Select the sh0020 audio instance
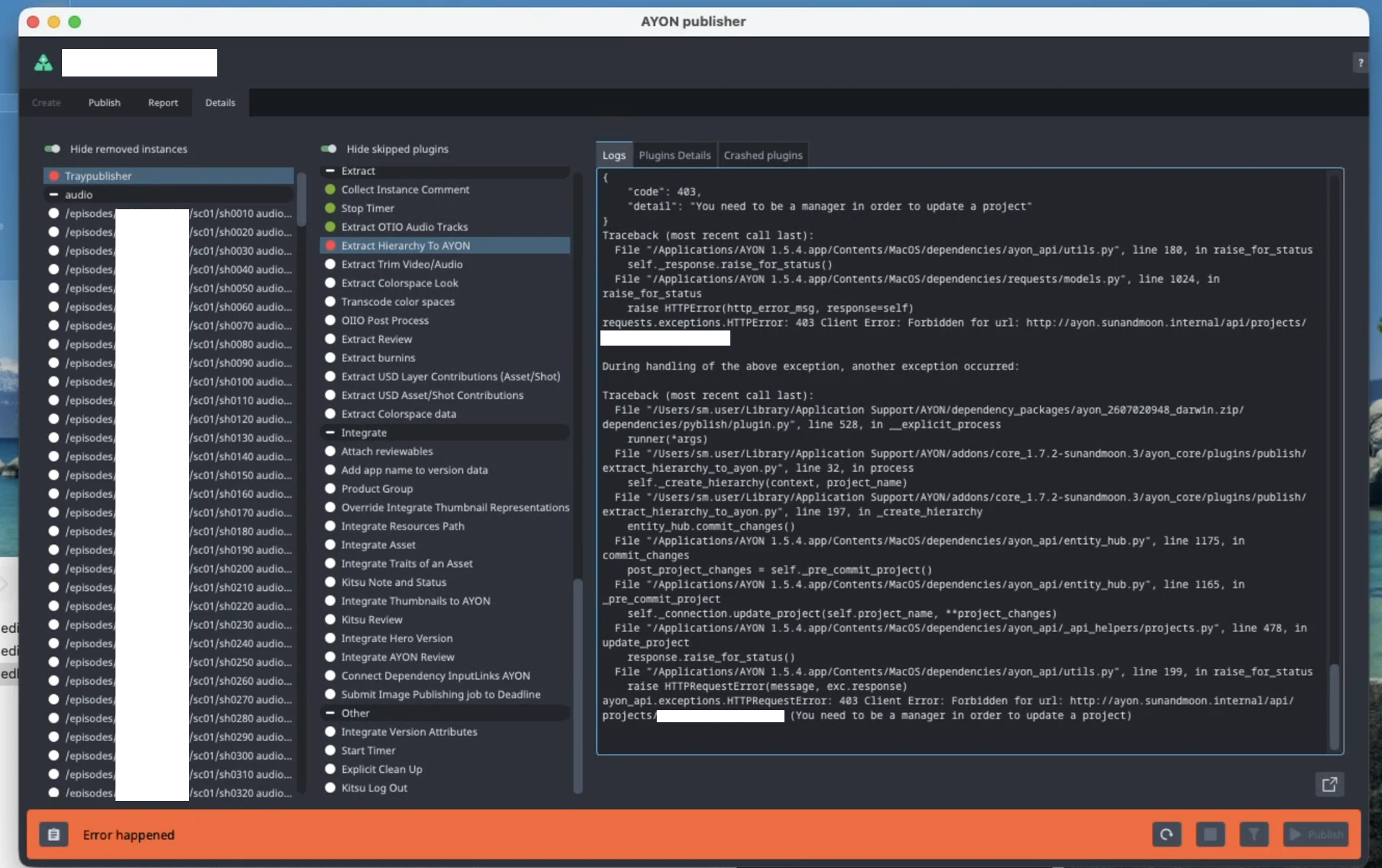 (169, 232)
